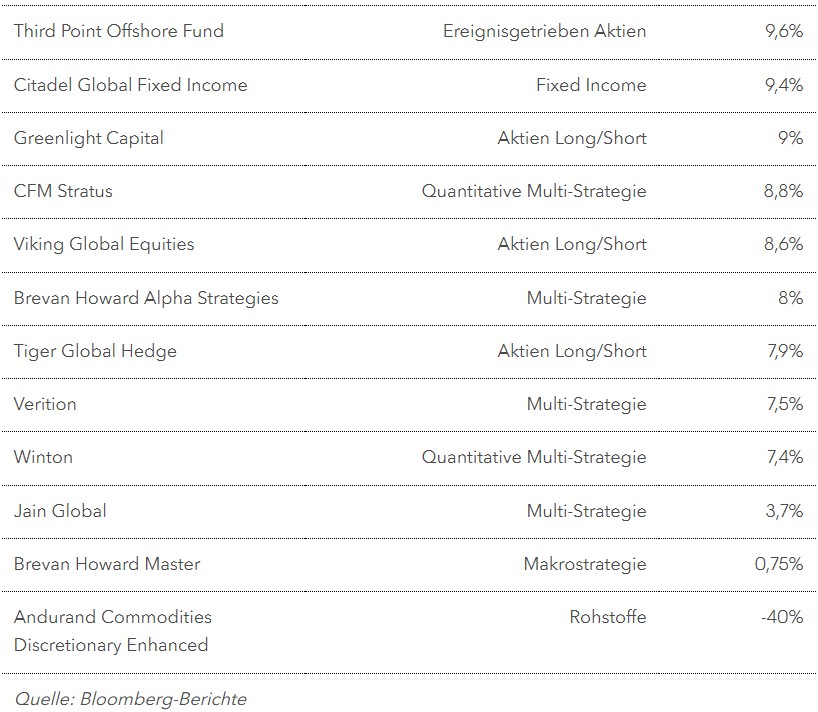818x712 pixels.
Task: Click the Third Point Offshore Fund name
Action: pos(119,31)
